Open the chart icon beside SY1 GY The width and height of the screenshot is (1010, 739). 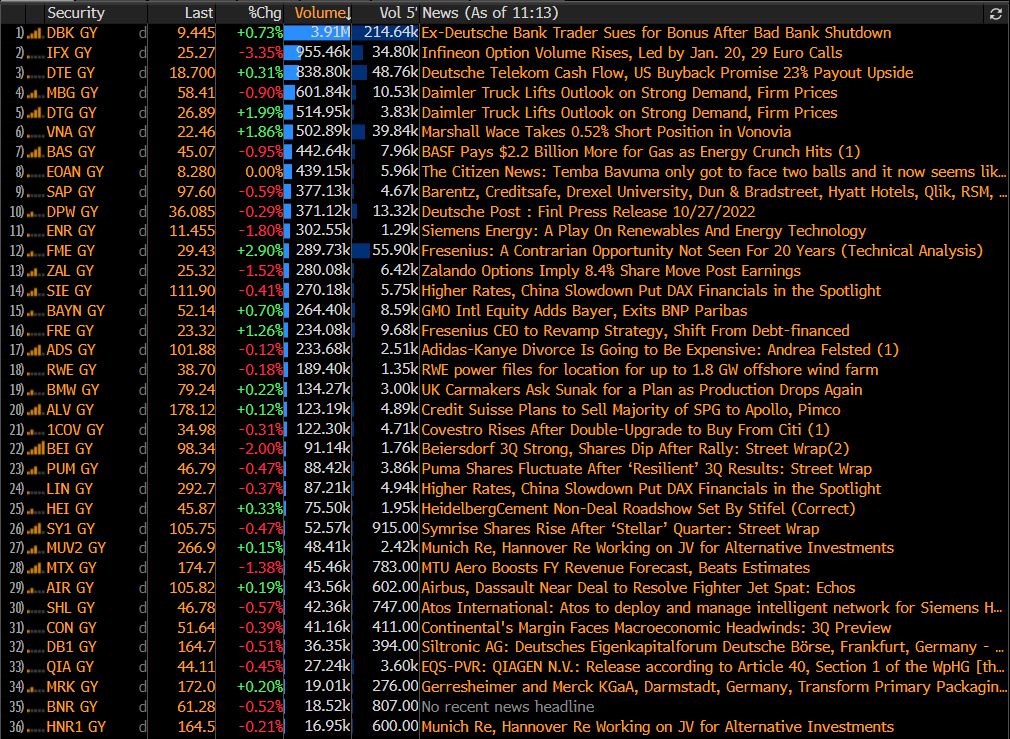tap(35, 530)
